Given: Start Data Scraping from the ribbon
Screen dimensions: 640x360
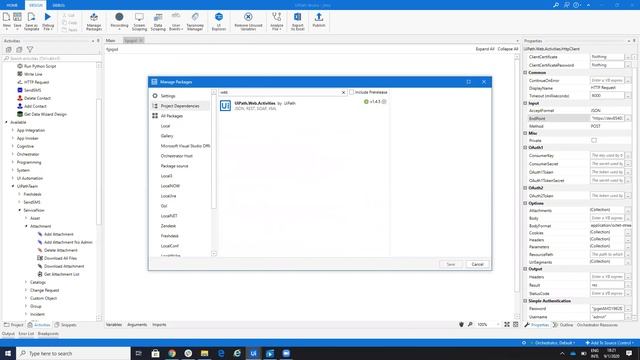Looking at the screenshot, I should pyautogui.click(x=158, y=21).
